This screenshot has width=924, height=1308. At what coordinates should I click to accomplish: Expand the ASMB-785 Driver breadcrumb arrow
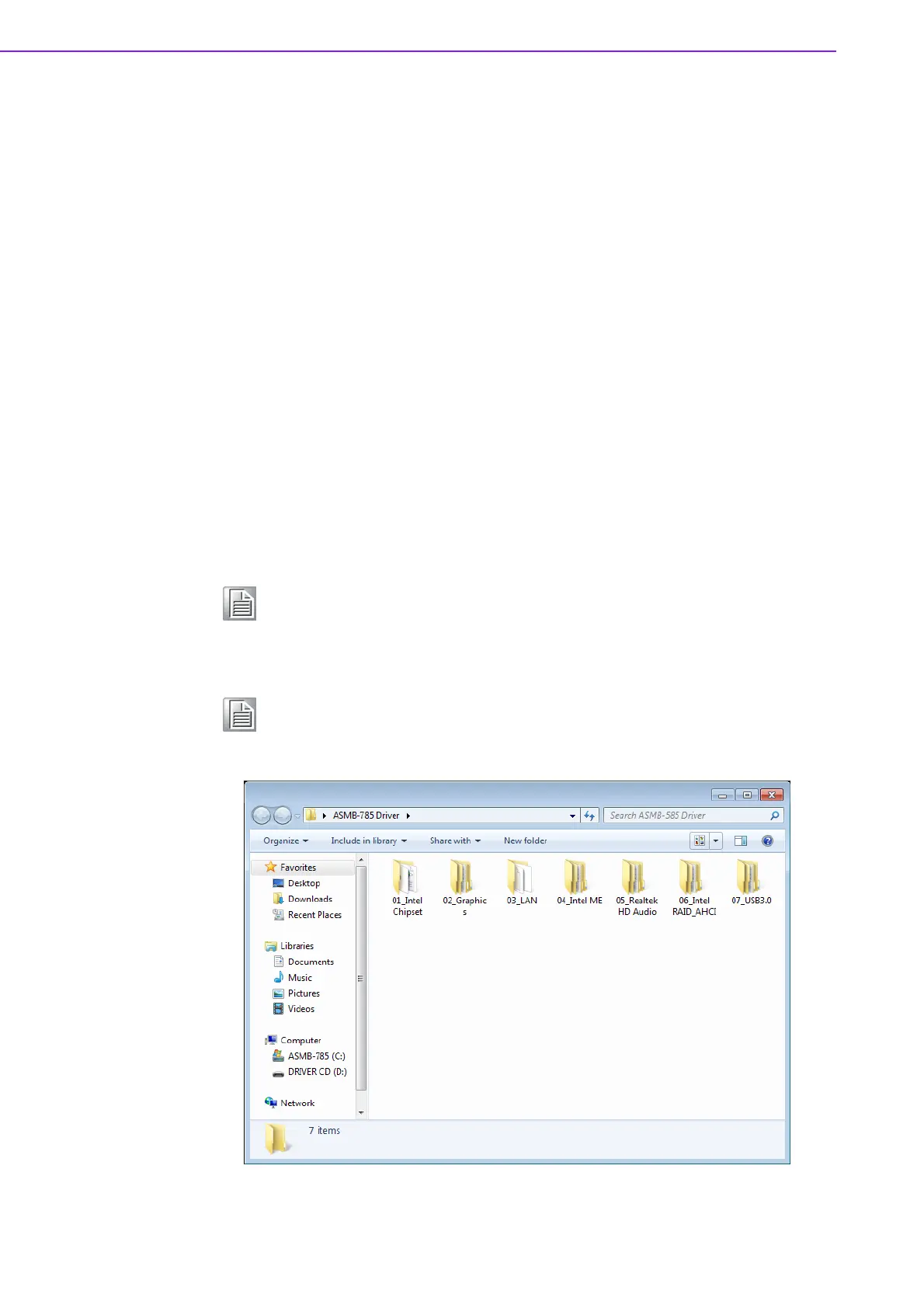coord(408,816)
